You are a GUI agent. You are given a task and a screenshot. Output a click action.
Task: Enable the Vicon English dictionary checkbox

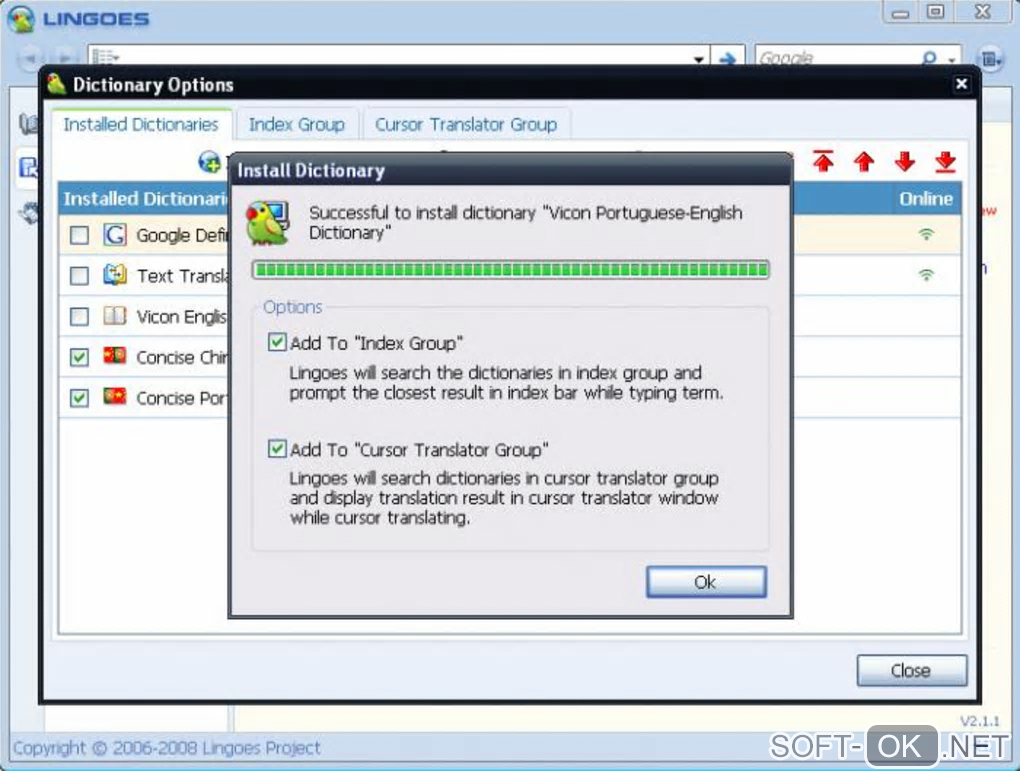point(79,317)
